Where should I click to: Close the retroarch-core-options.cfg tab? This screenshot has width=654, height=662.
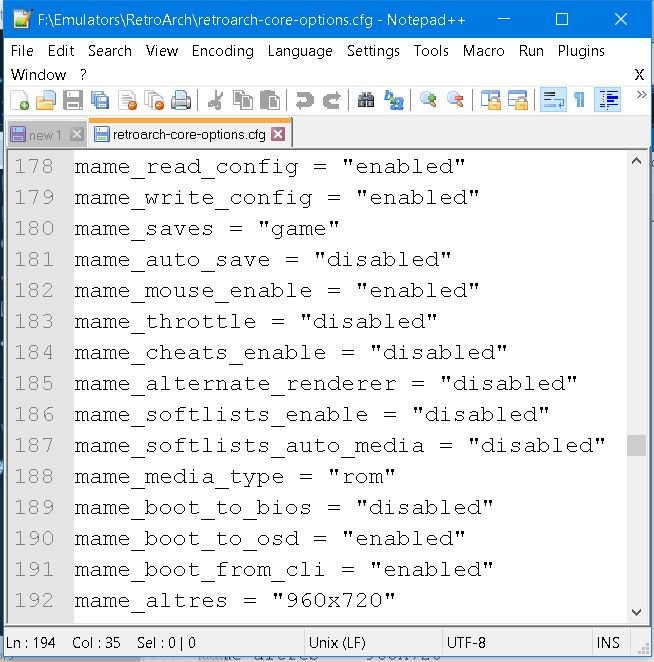tap(278, 134)
